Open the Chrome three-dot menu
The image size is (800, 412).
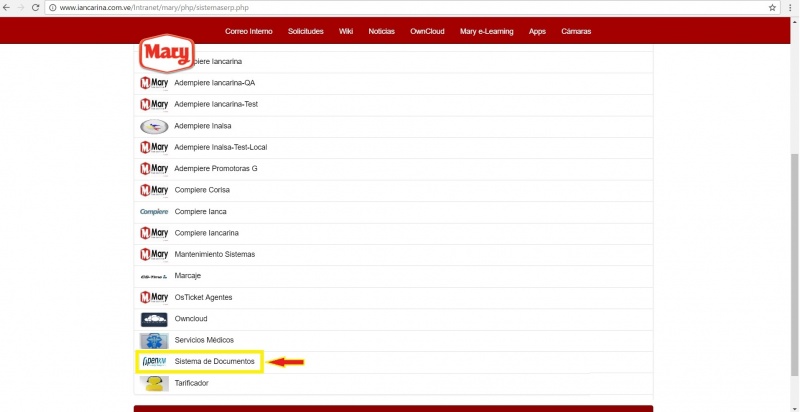pyautogui.click(x=790, y=8)
